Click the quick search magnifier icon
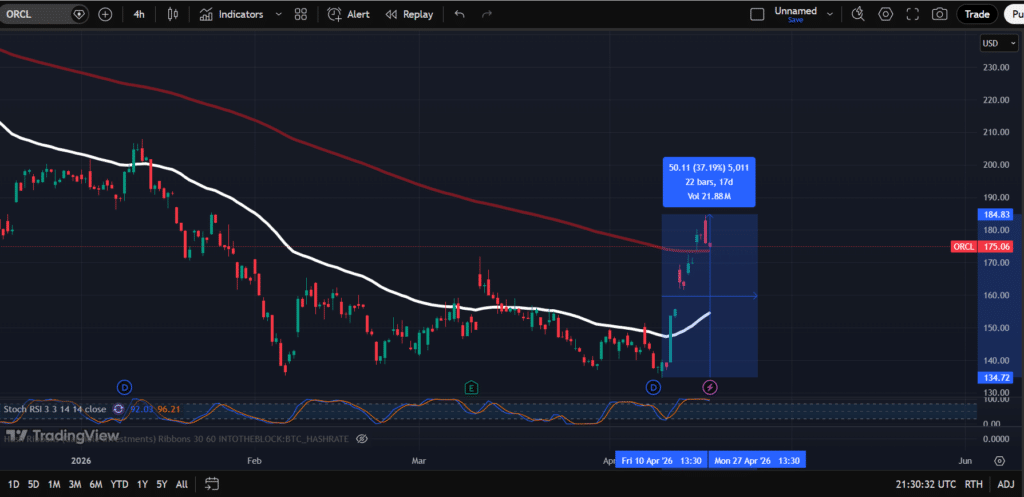This screenshot has height=497, width=1024. pyautogui.click(x=858, y=14)
